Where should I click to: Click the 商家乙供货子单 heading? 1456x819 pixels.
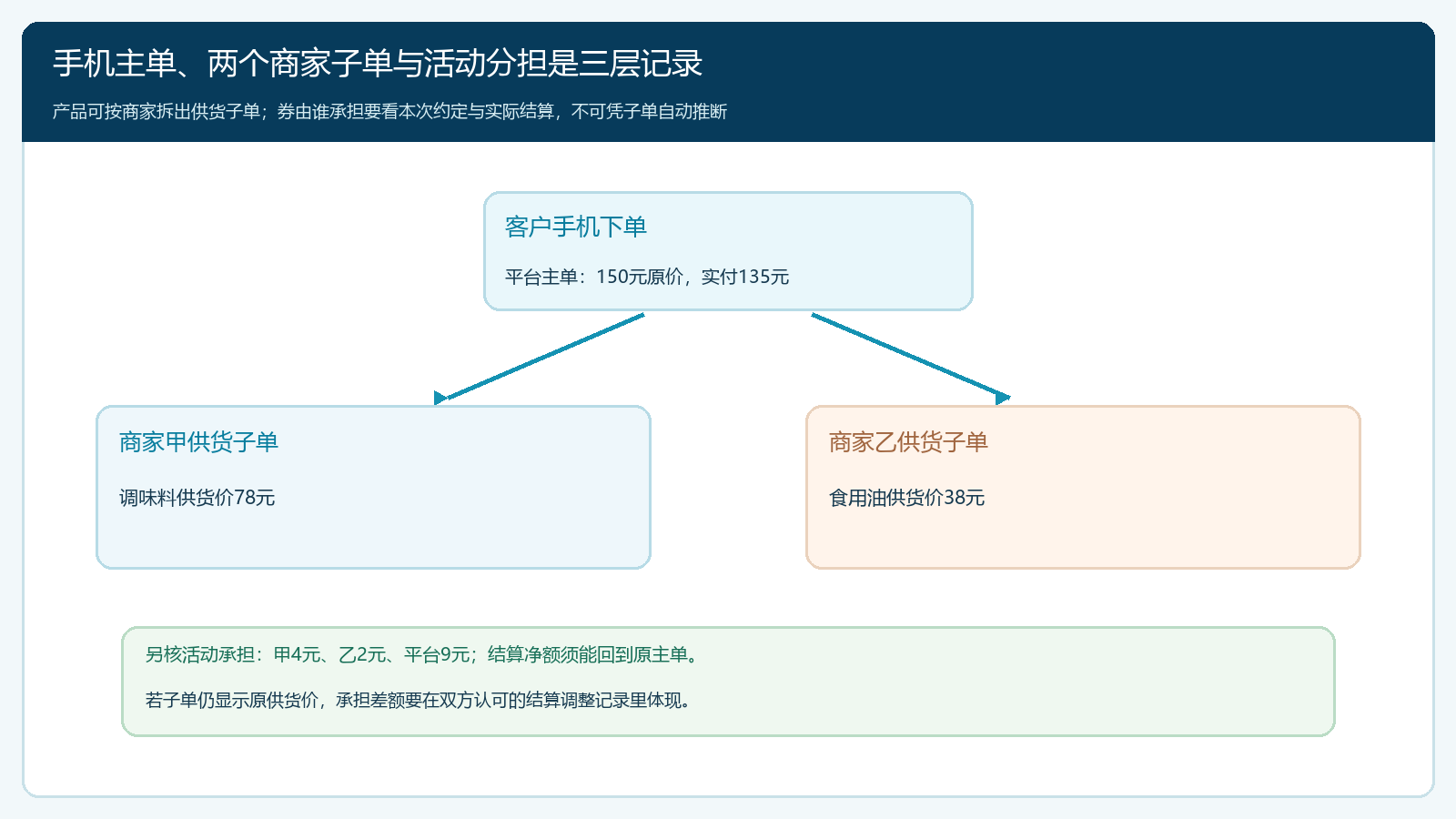(x=908, y=442)
